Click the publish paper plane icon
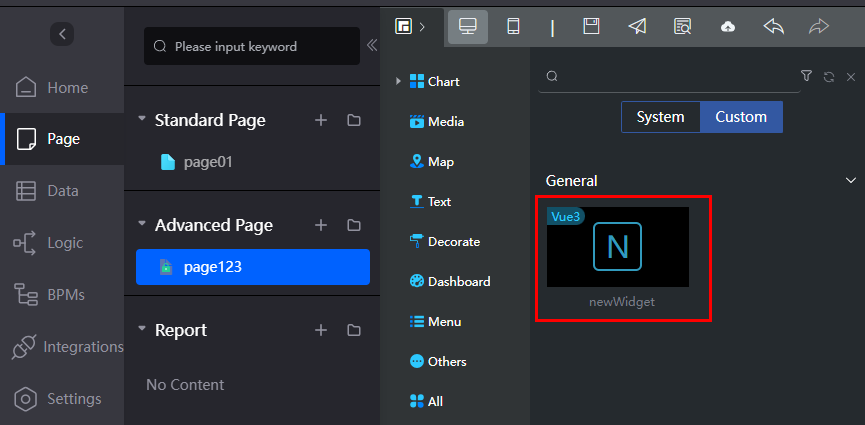The image size is (865, 425). 637,26
